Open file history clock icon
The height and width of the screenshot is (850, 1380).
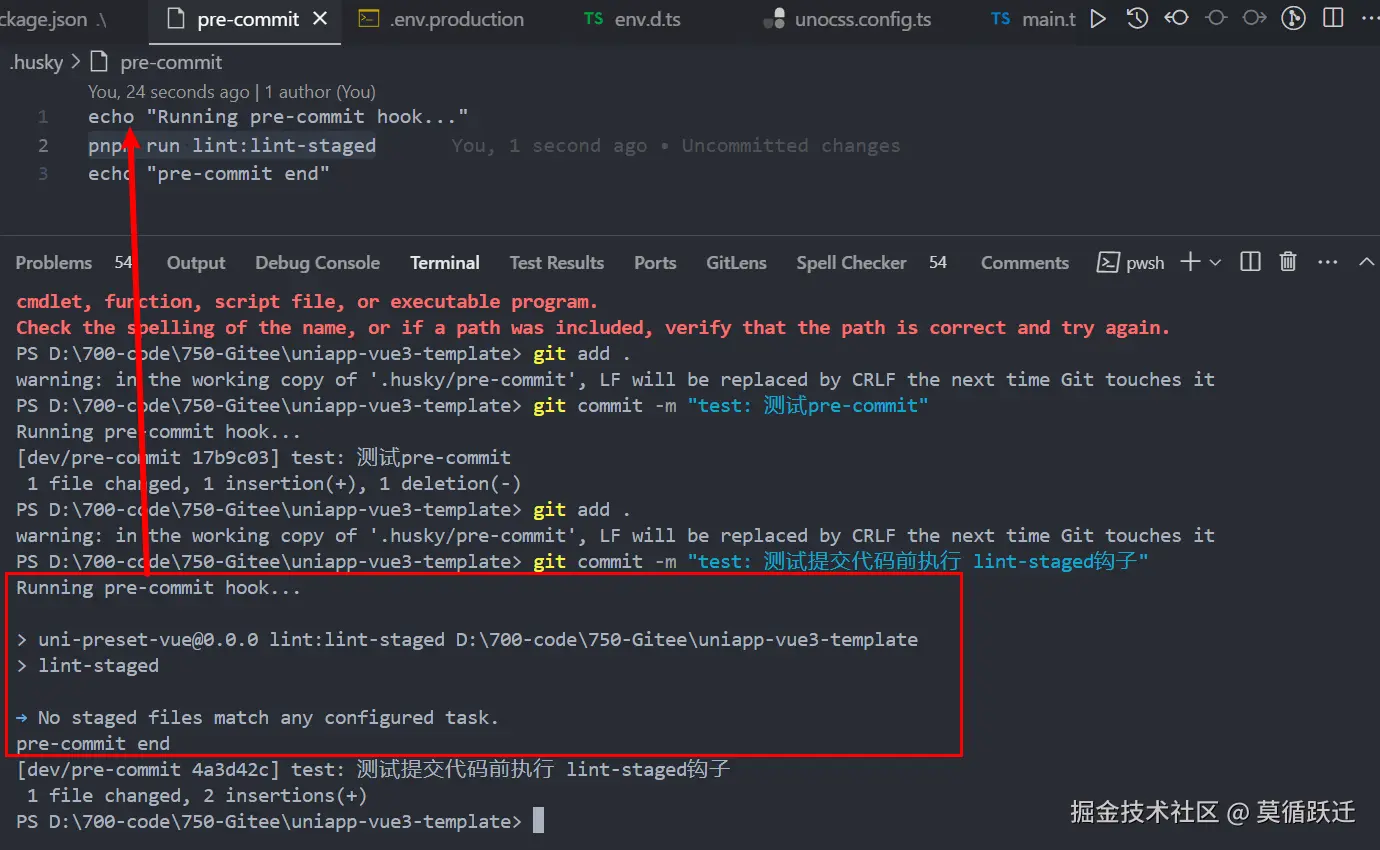click(1137, 18)
